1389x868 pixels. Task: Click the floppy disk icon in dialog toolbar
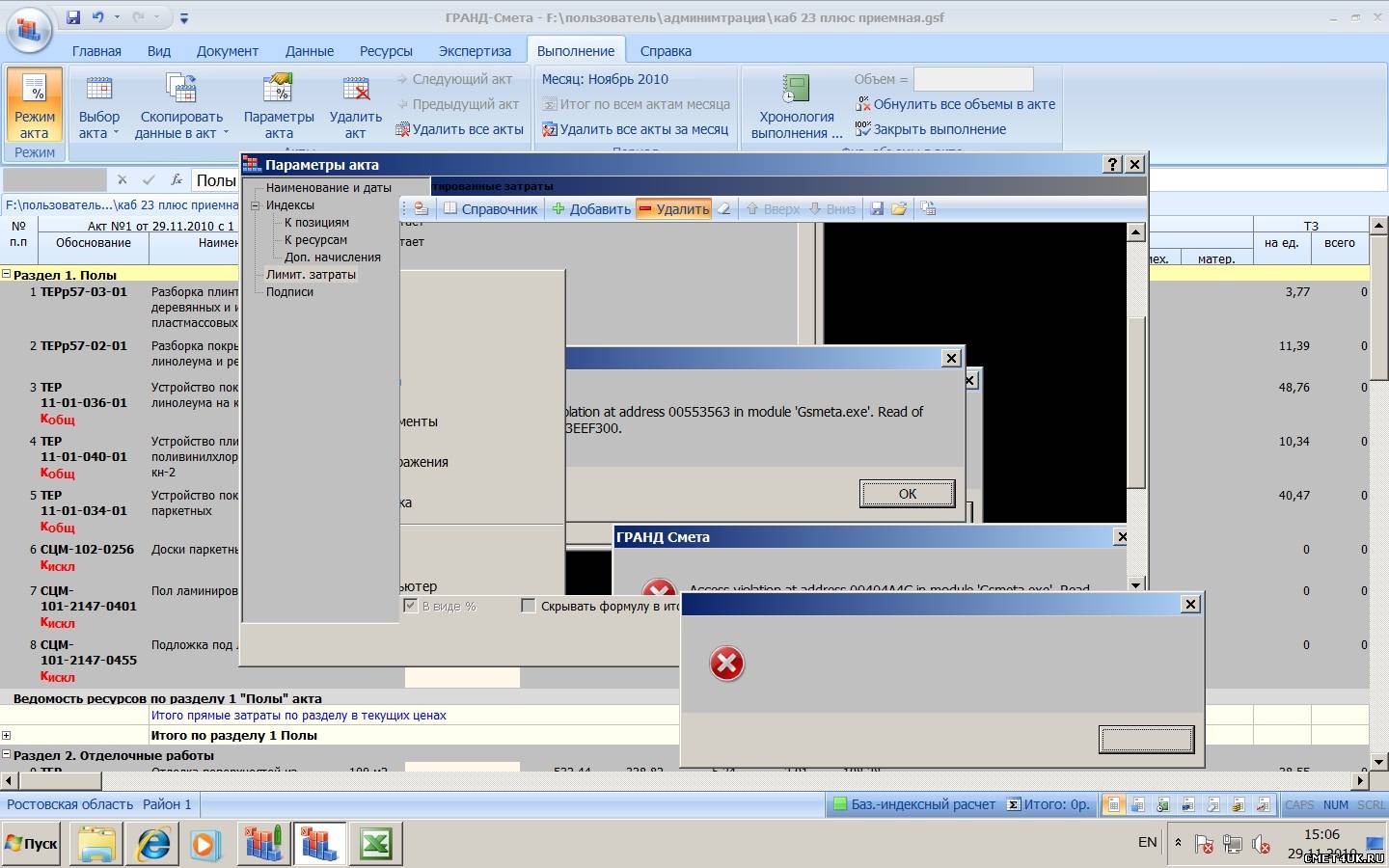pos(877,208)
